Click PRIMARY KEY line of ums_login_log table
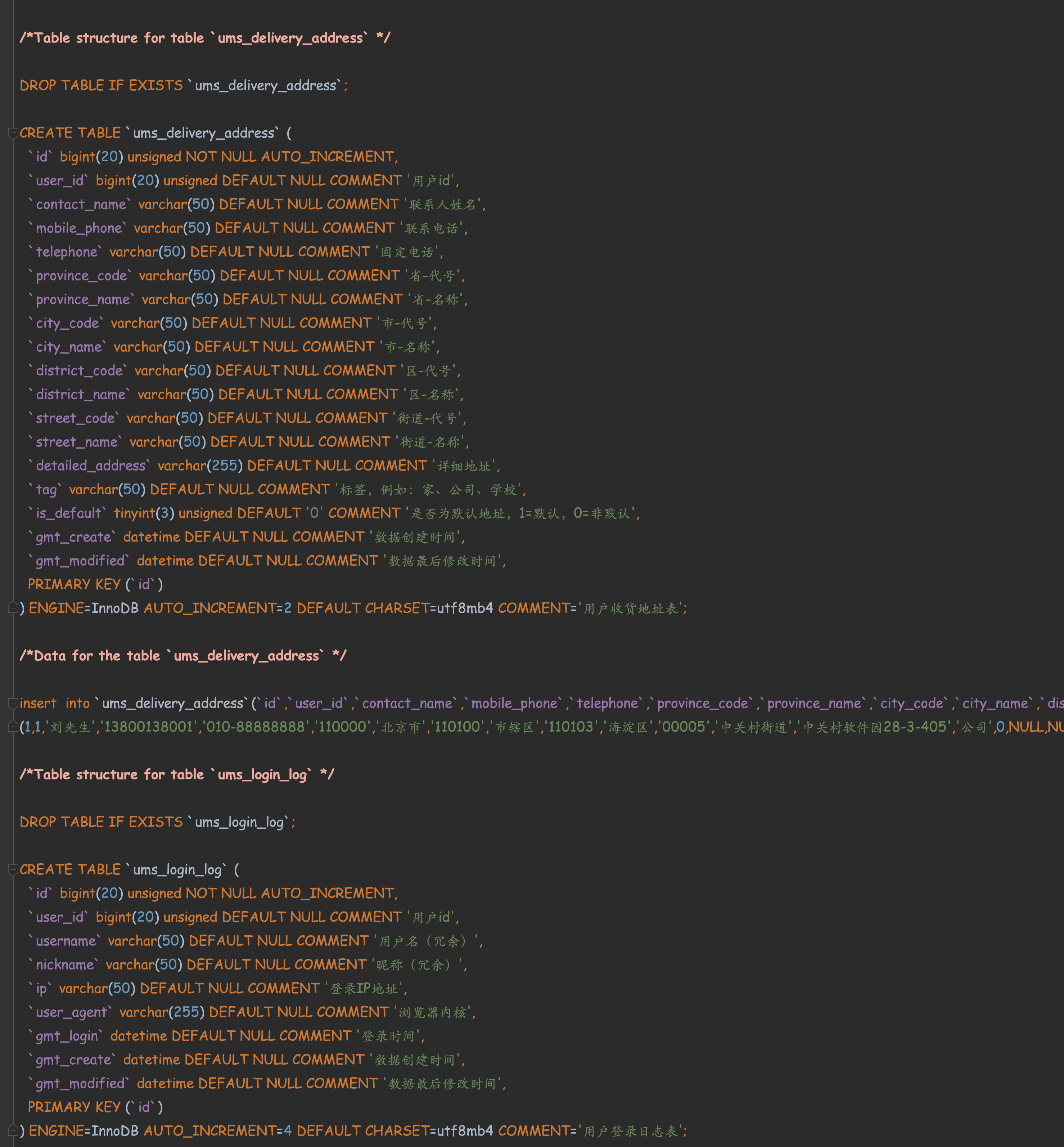 [x=96, y=1107]
